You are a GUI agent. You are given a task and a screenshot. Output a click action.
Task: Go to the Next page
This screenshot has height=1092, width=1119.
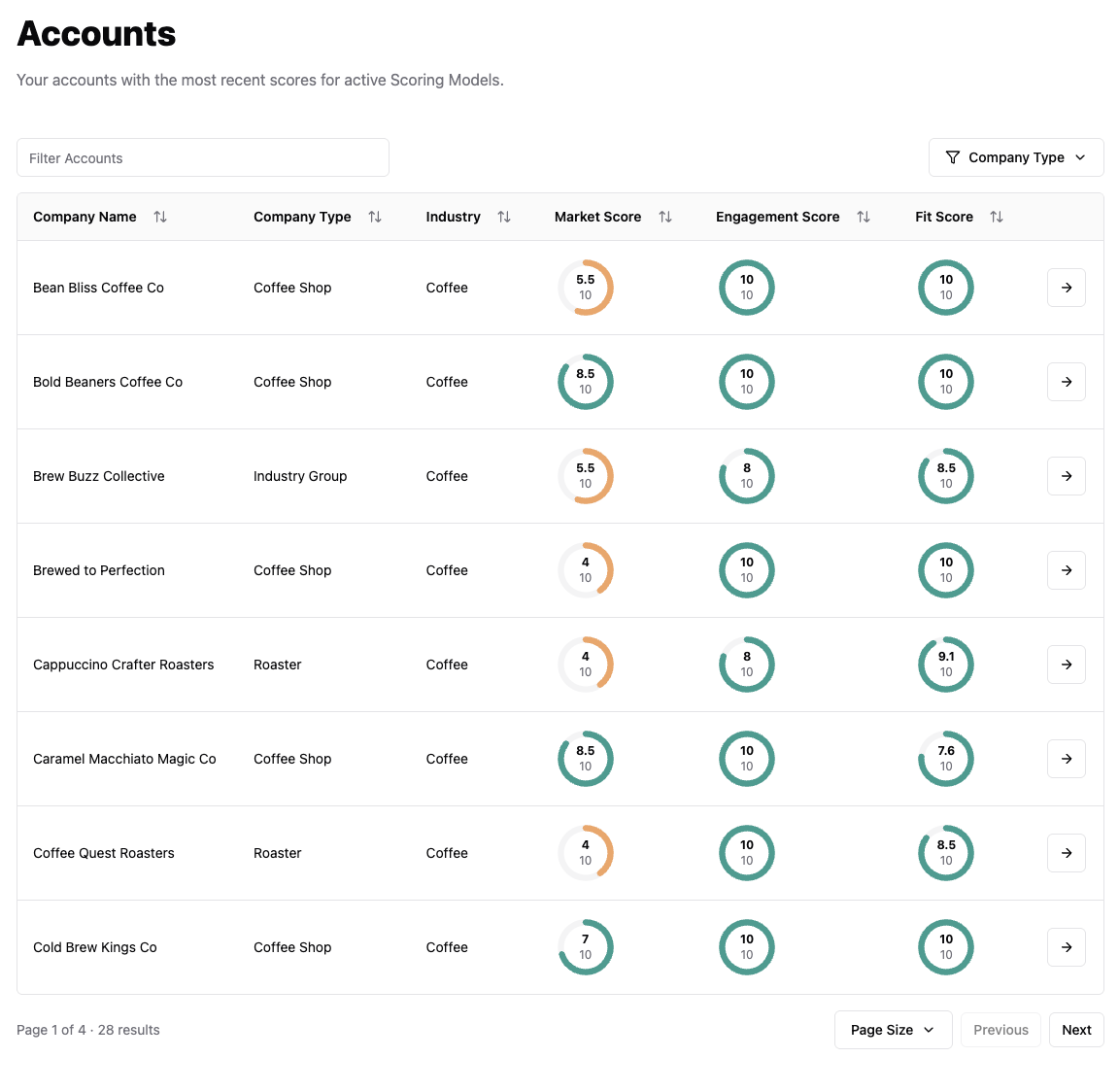(x=1076, y=1030)
